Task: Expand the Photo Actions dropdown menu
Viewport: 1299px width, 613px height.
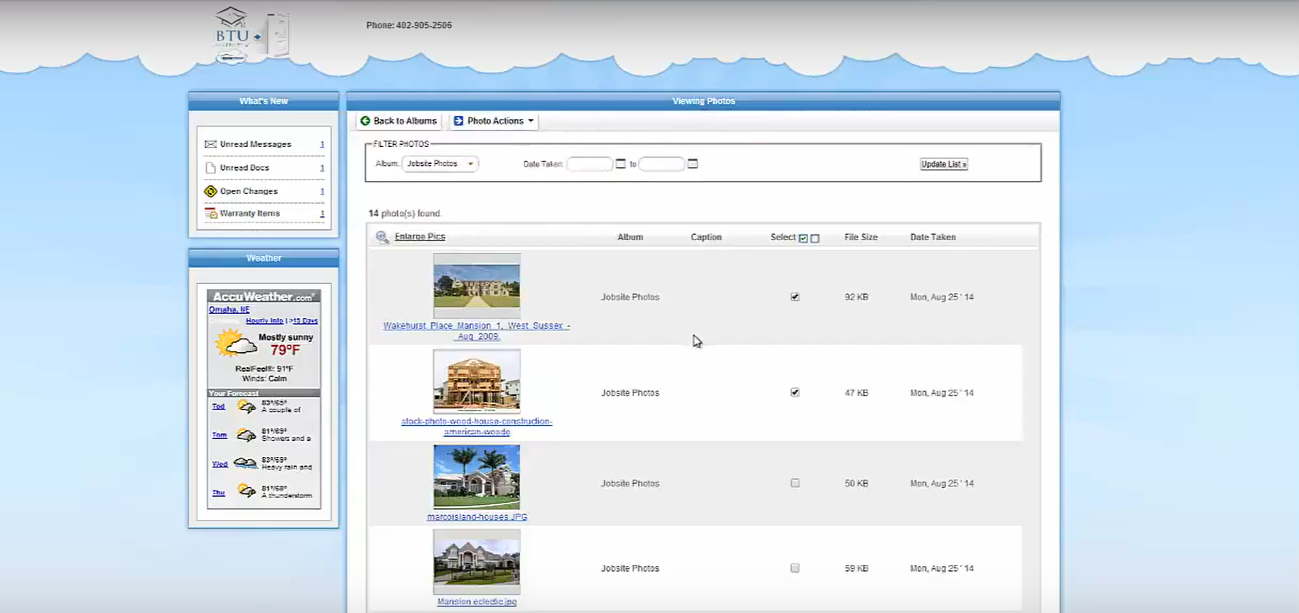Action: tap(495, 121)
